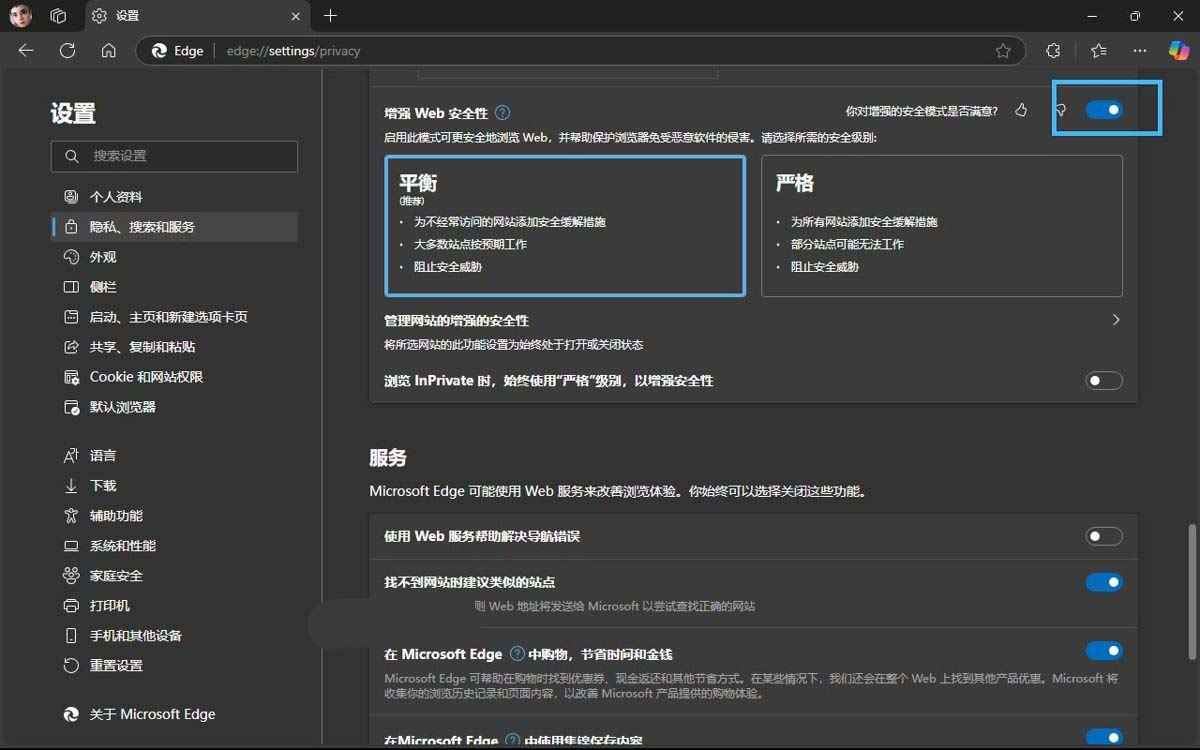
Task: Open 系统和性能 settings section
Action: pos(175,546)
